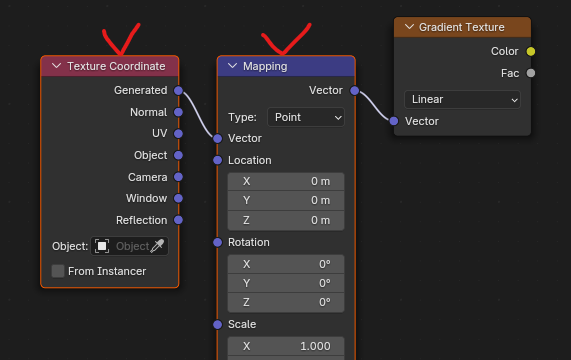Select the Texture Coordinate node title
Viewport: 571px width, 360px height.
[x=116, y=66]
